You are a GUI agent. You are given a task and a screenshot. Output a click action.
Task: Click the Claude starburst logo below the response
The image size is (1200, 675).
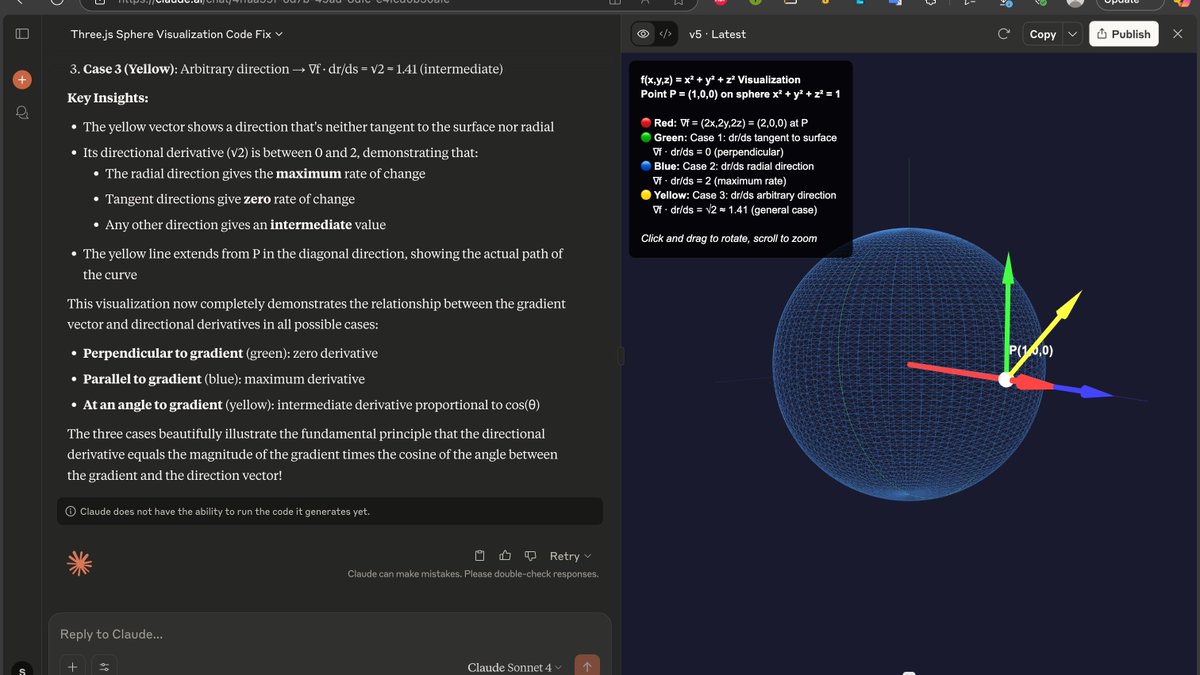(x=79, y=563)
